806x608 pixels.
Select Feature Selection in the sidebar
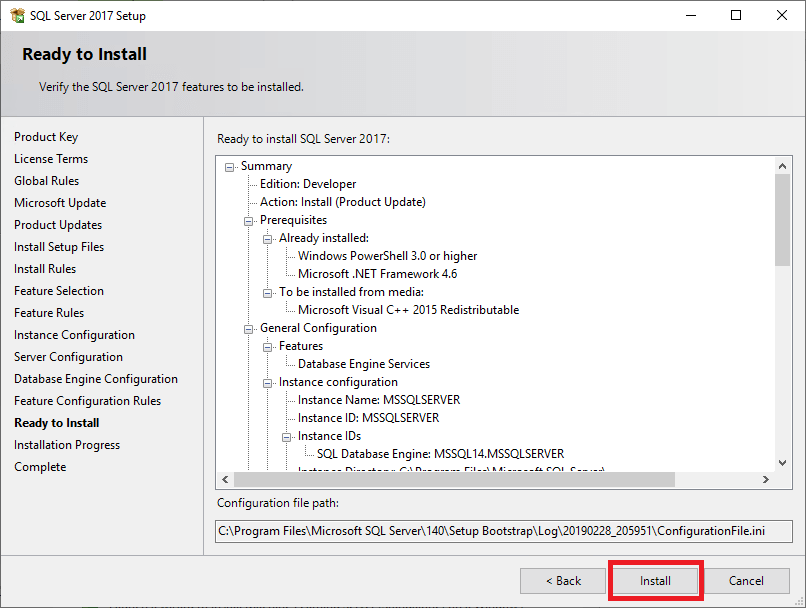pyautogui.click(x=59, y=291)
